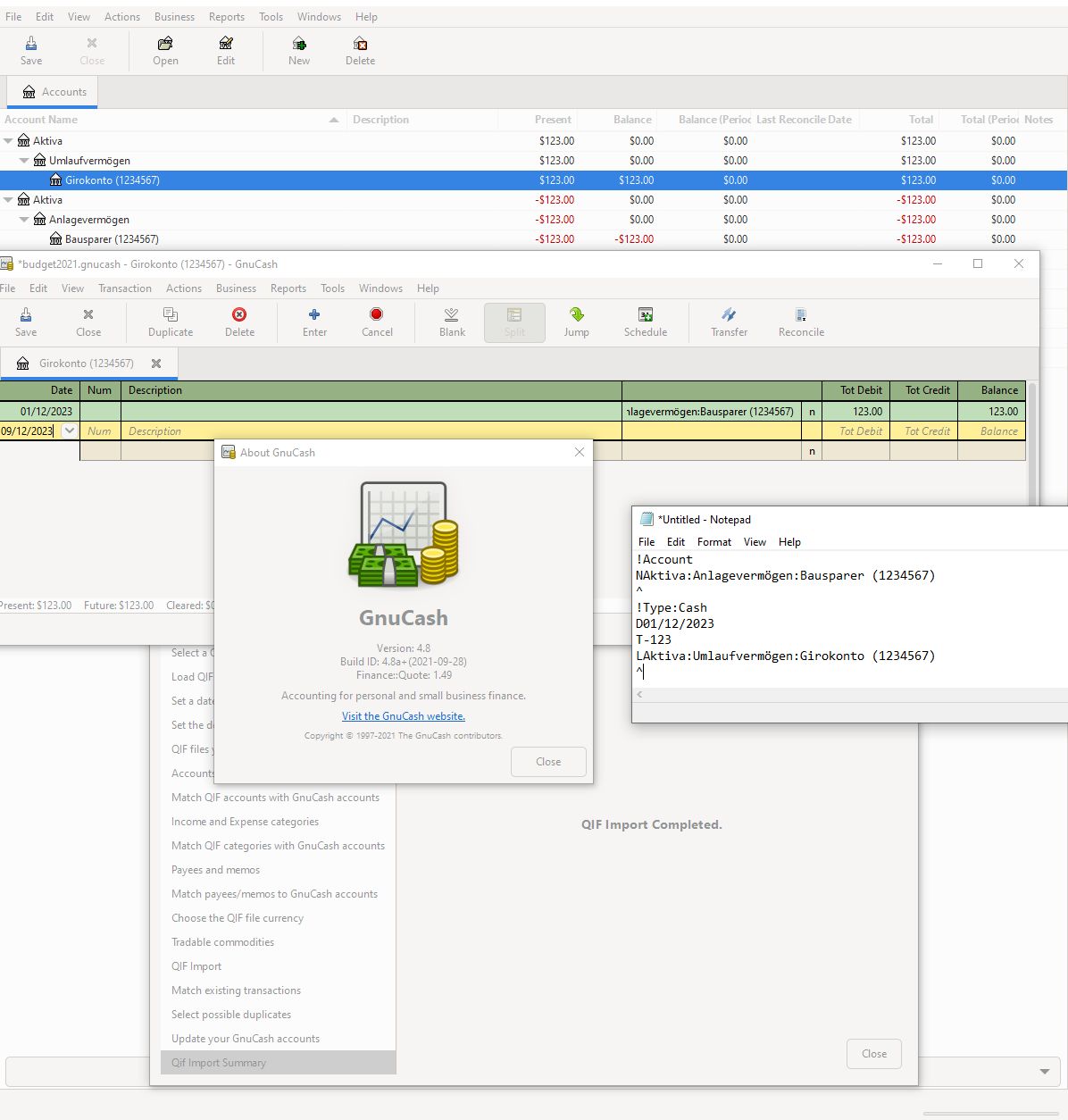Click the new transaction's Tot Debit field

tap(855, 431)
